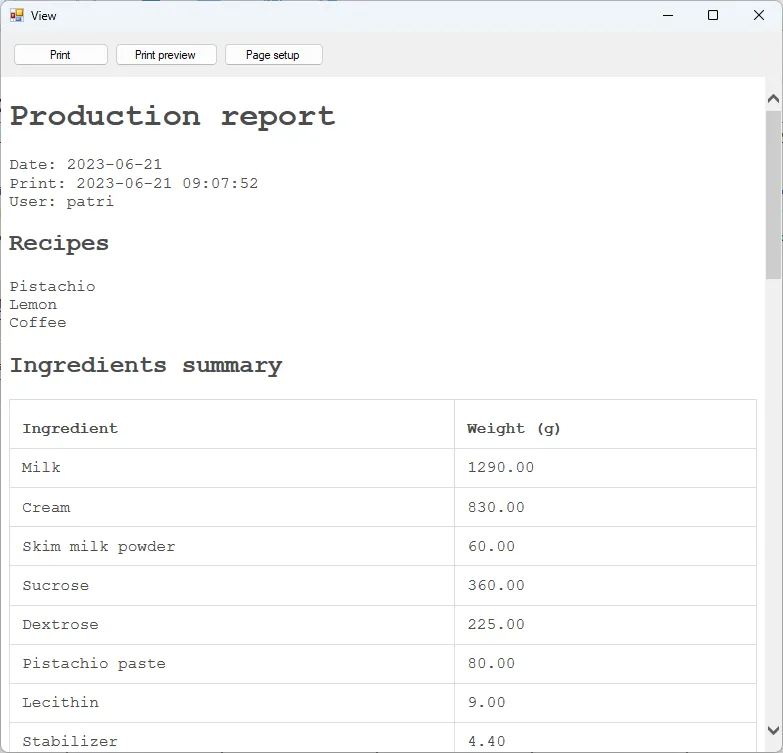This screenshot has width=783, height=753.
Task: Click the 'Ingredients summary' heading
Action: [x=146, y=366]
